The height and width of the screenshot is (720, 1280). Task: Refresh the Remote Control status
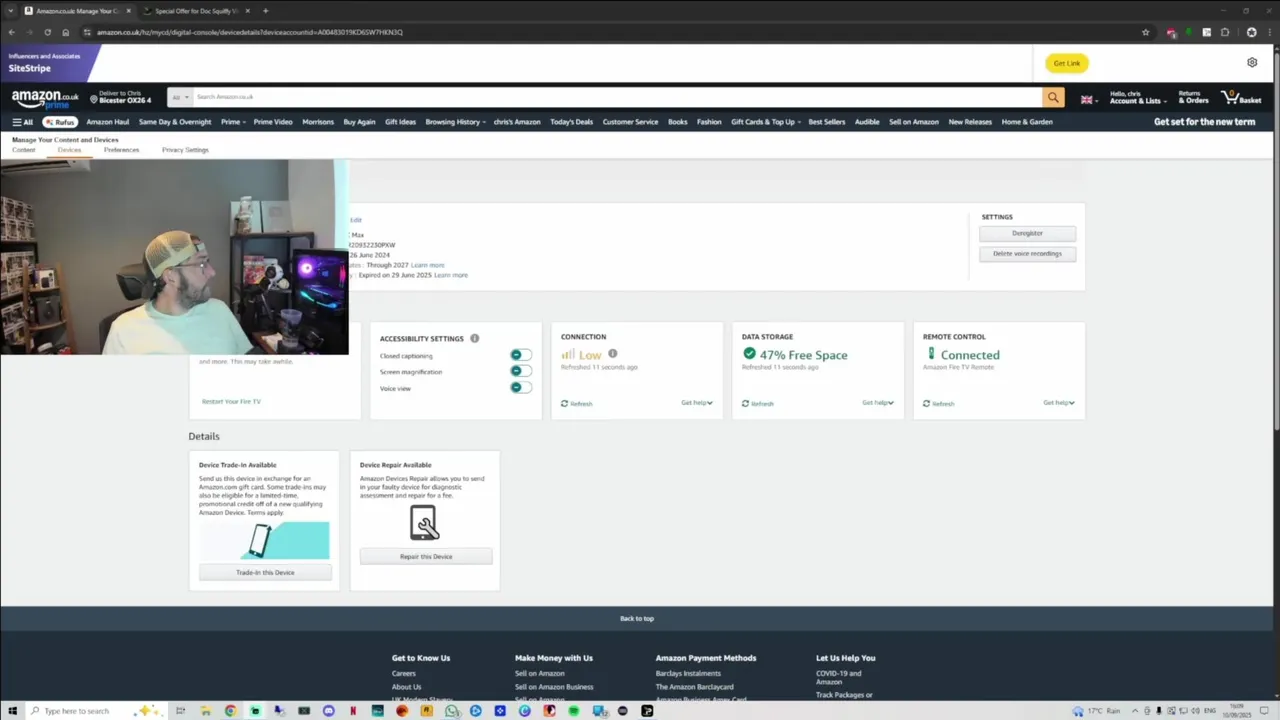pyautogui.click(x=939, y=404)
